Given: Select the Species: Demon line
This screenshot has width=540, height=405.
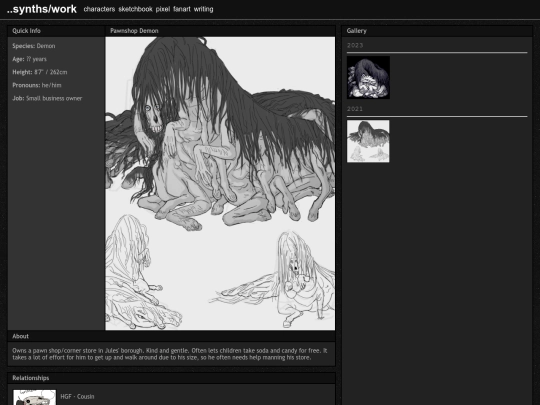Looking at the screenshot, I should coord(34,46).
